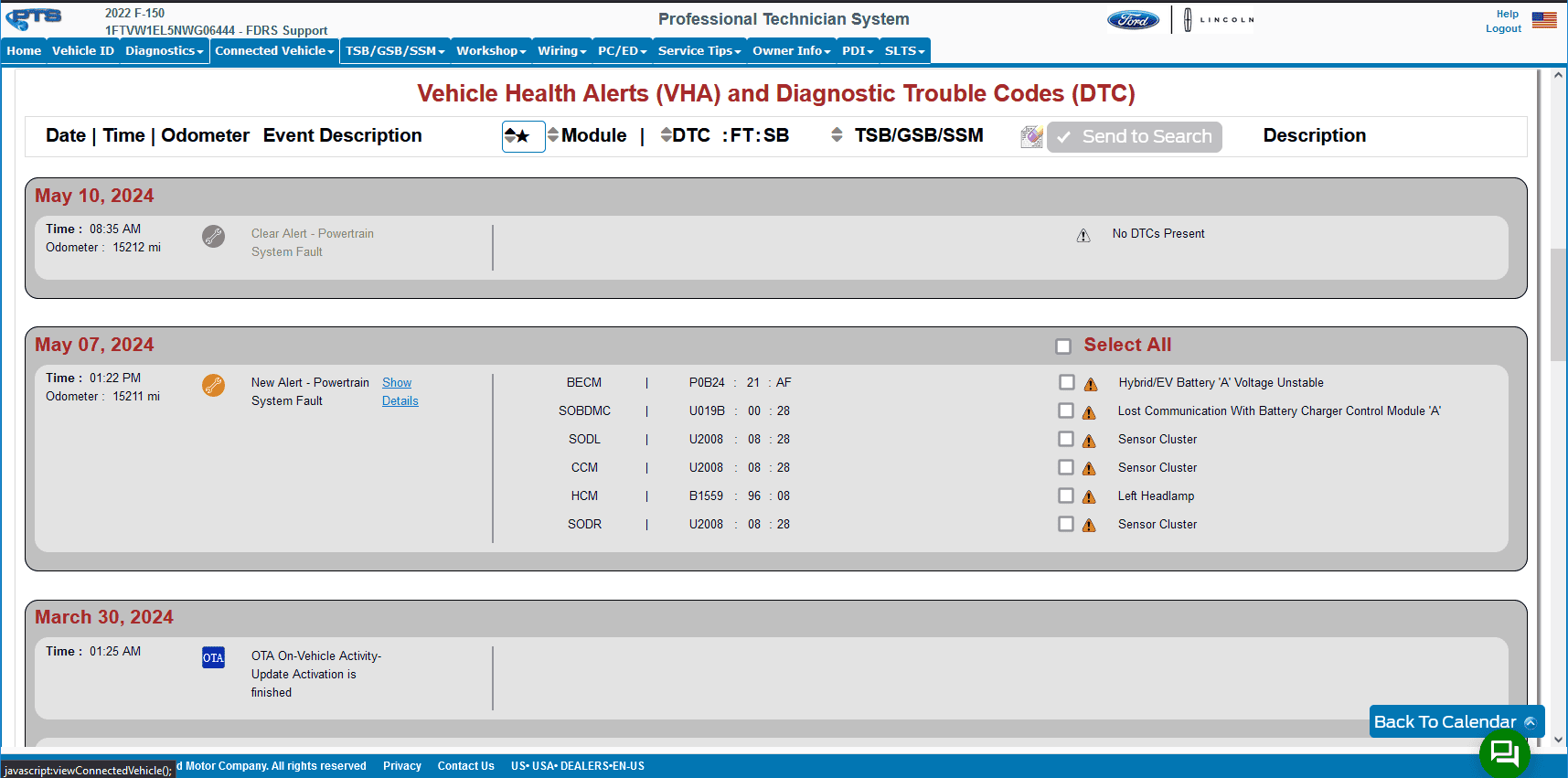Click the blue OTA activity icon
This screenshot has height=778, width=1568.
(x=213, y=657)
